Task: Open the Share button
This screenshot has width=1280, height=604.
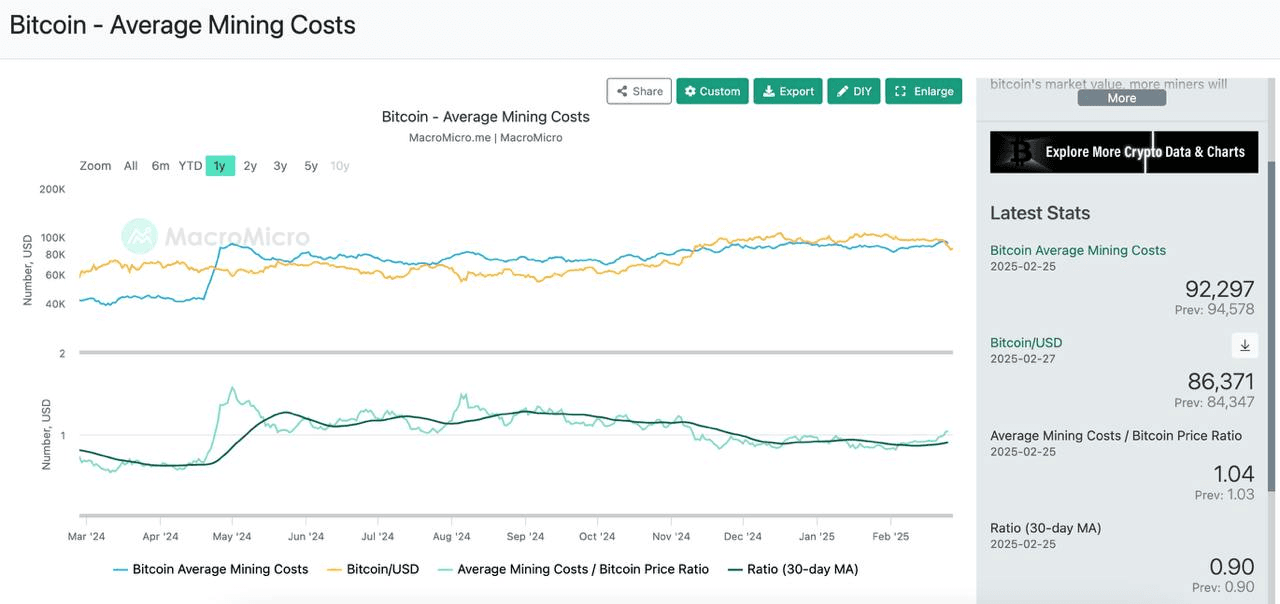Action: (639, 91)
